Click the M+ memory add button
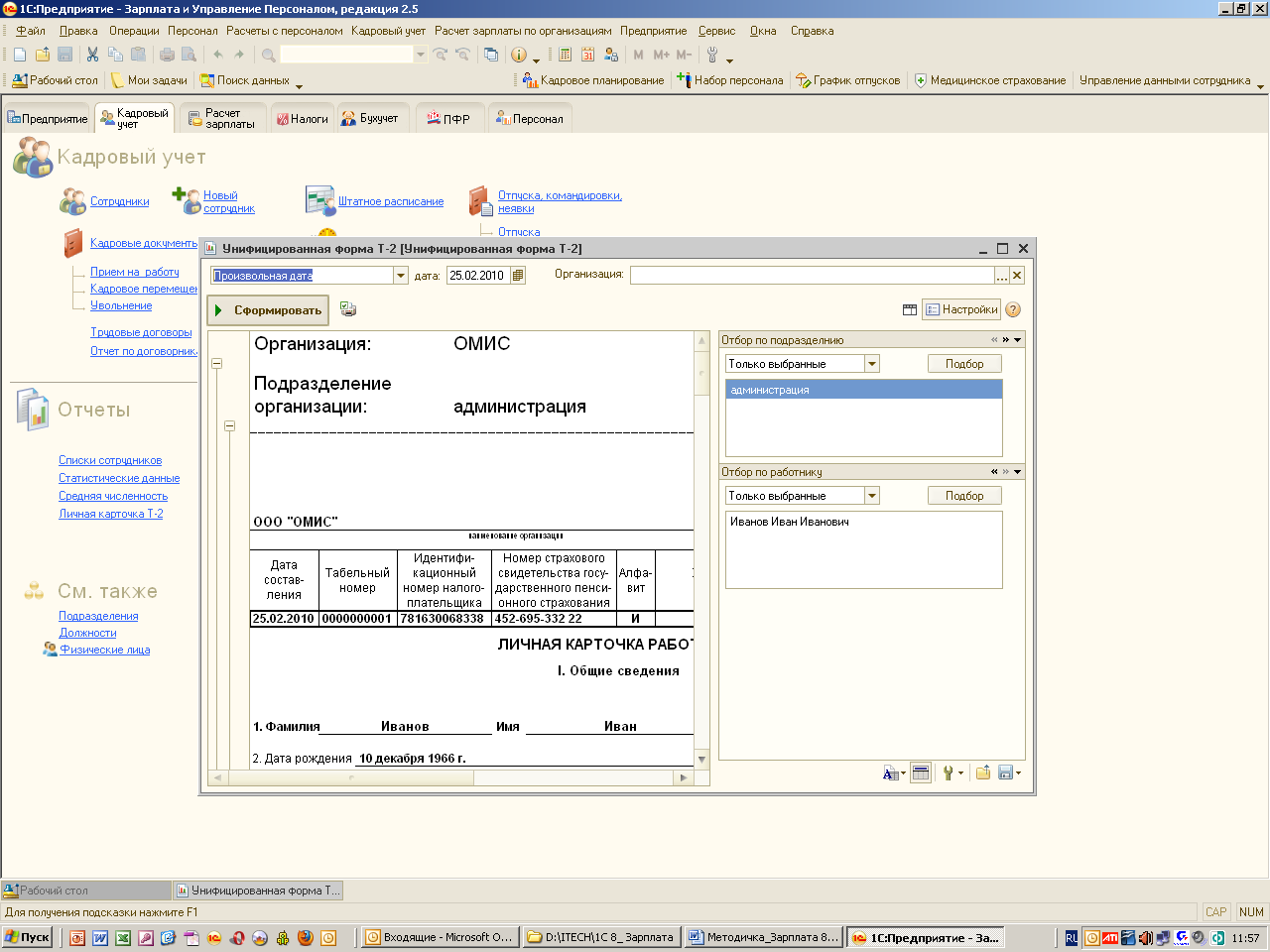This screenshot has width=1270, height=952. [x=661, y=55]
